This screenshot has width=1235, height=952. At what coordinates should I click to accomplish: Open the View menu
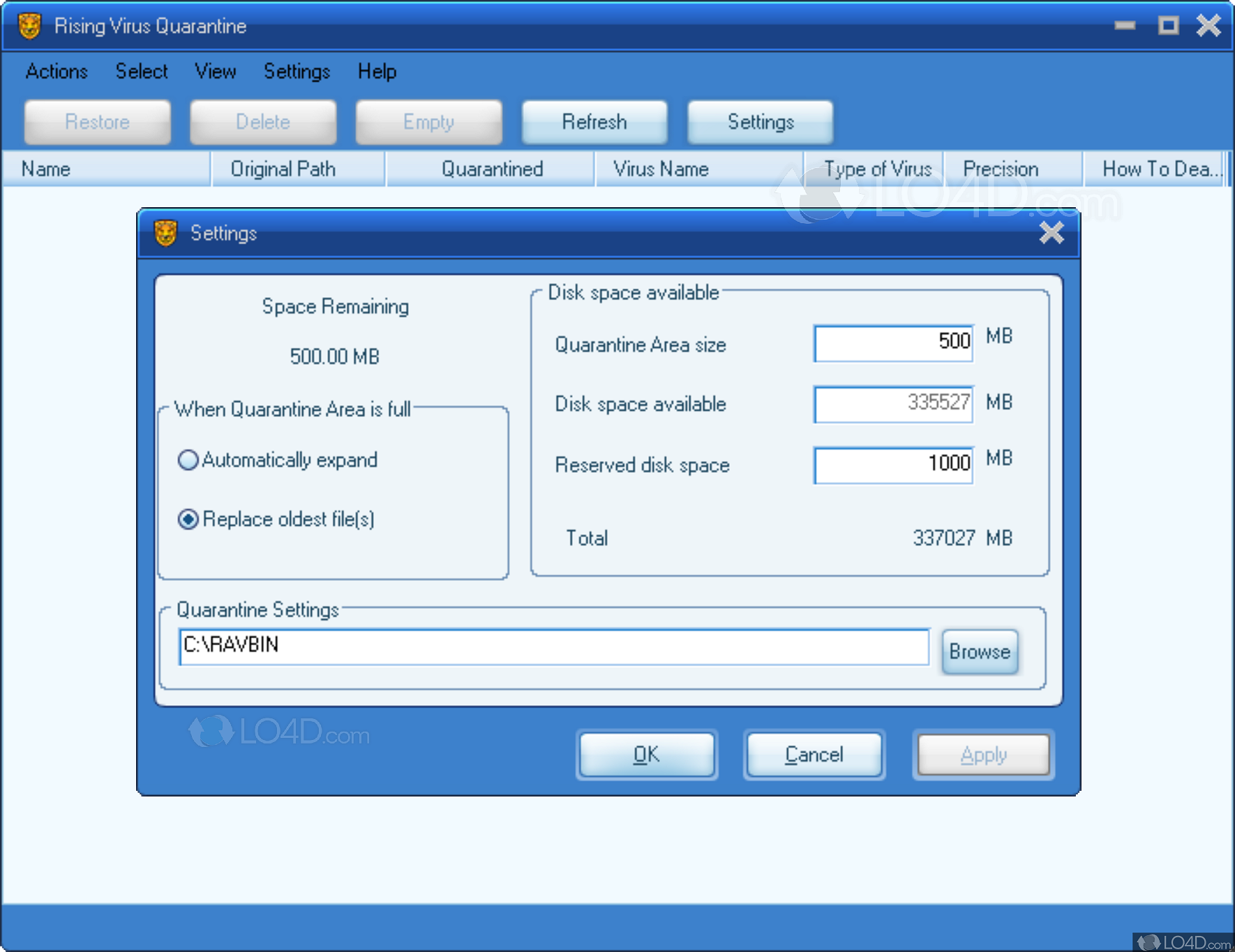216,71
